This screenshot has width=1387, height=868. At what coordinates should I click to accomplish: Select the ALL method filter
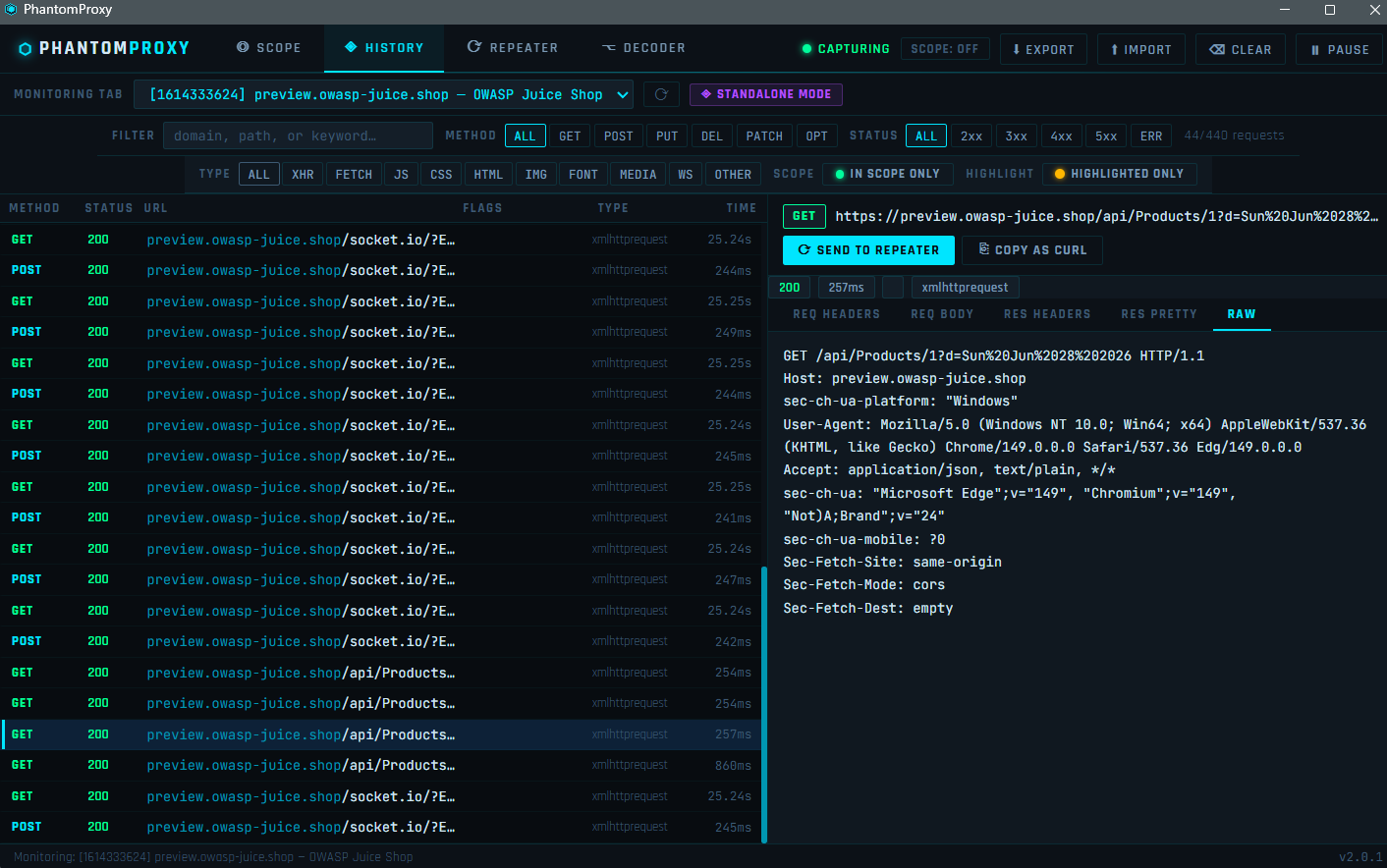[526, 136]
